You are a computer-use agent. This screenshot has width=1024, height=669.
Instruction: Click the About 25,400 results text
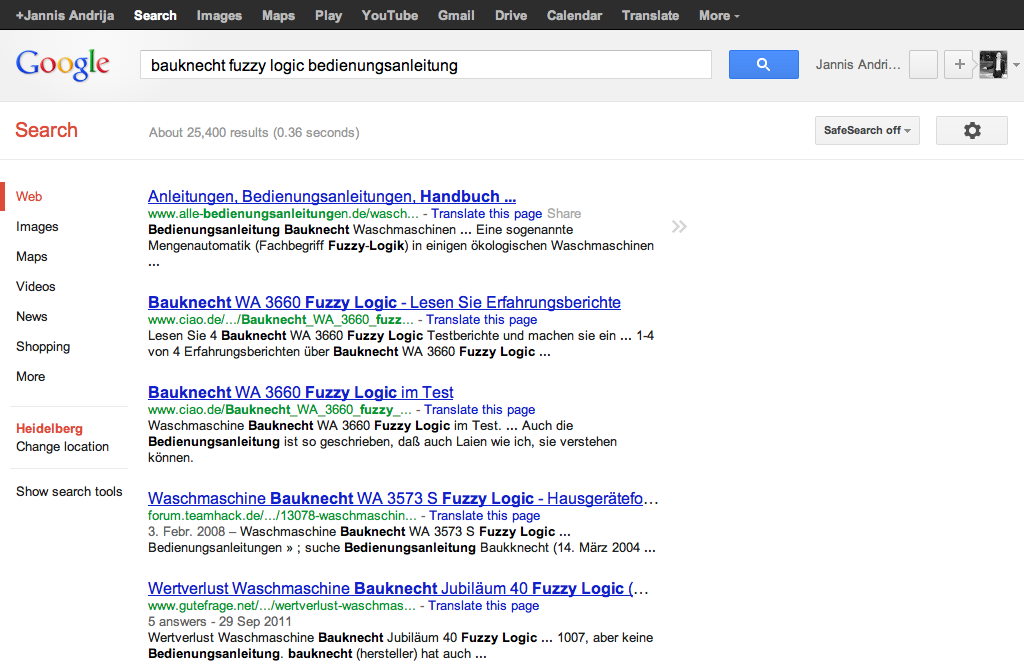[x=254, y=133]
